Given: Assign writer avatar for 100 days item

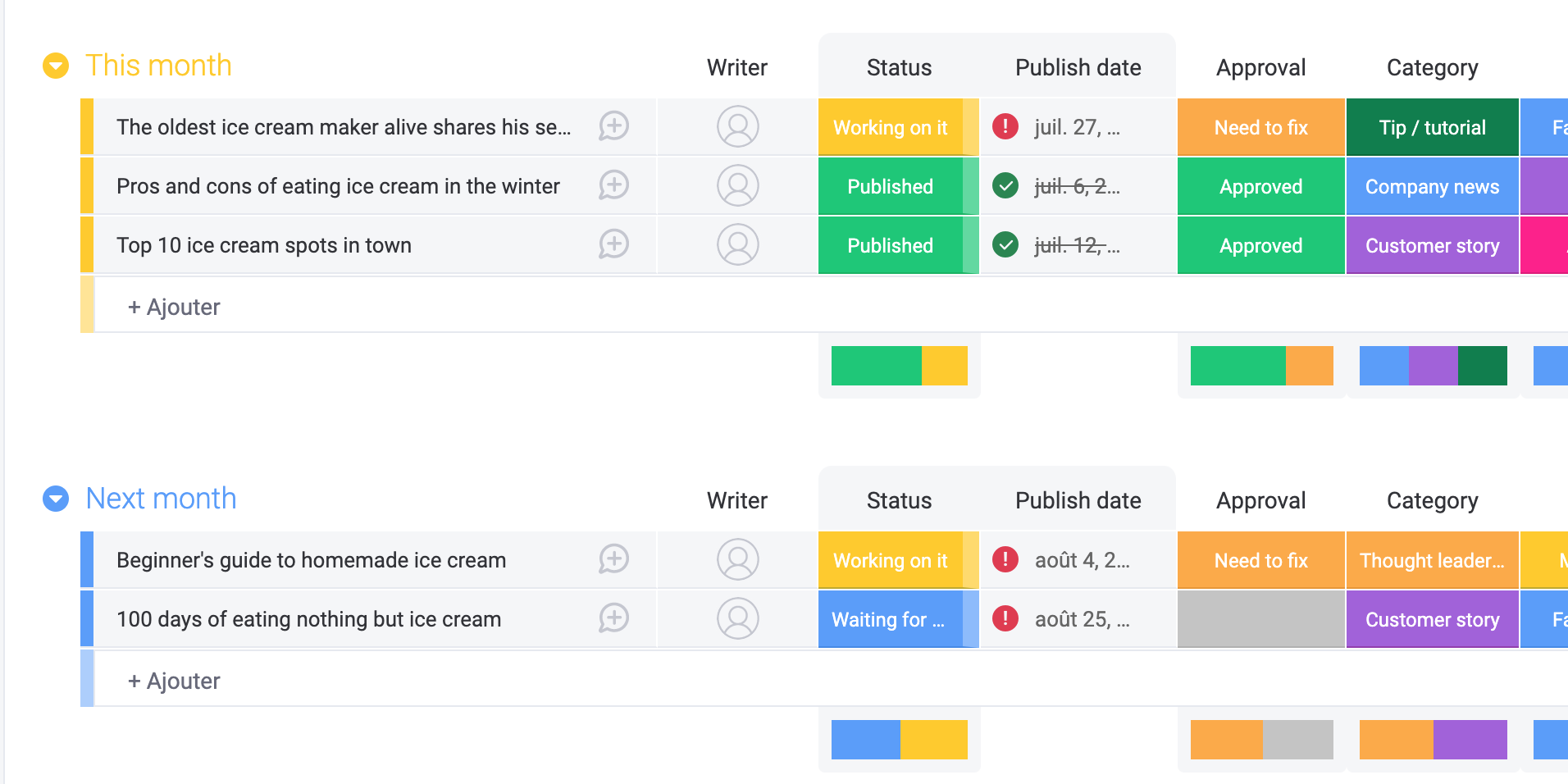Looking at the screenshot, I should click(x=738, y=618).
